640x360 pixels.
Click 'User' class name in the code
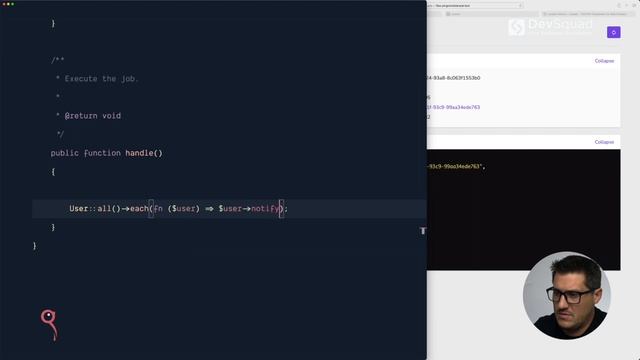(79, 209)
